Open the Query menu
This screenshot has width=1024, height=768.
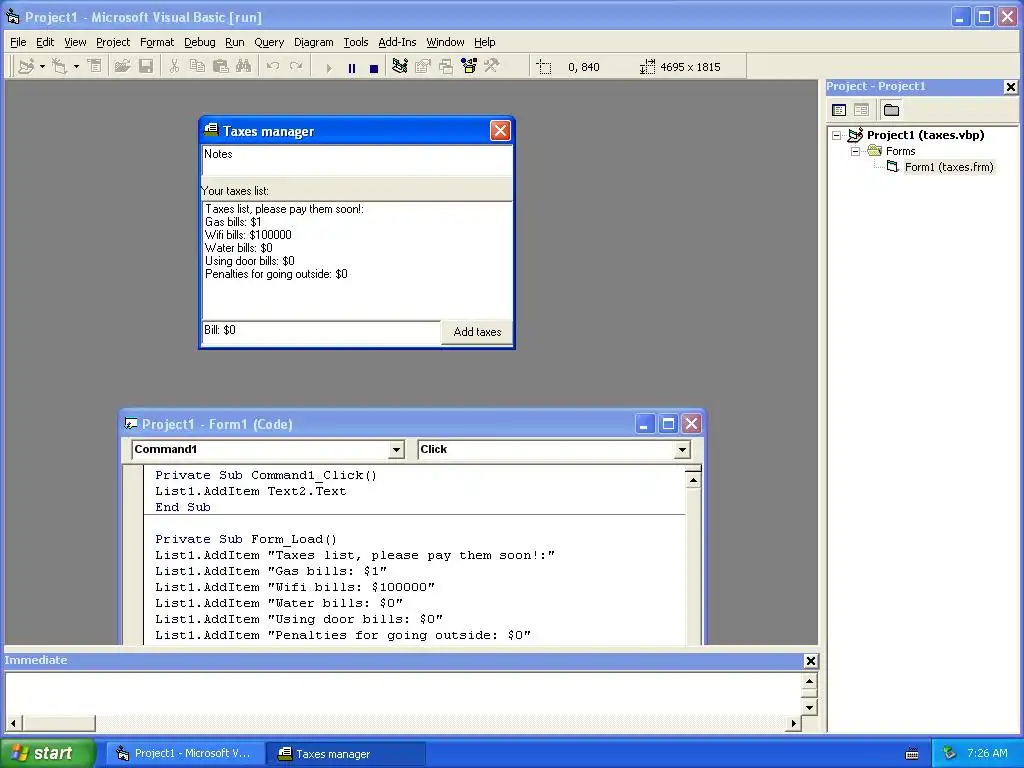pos(269,42)
